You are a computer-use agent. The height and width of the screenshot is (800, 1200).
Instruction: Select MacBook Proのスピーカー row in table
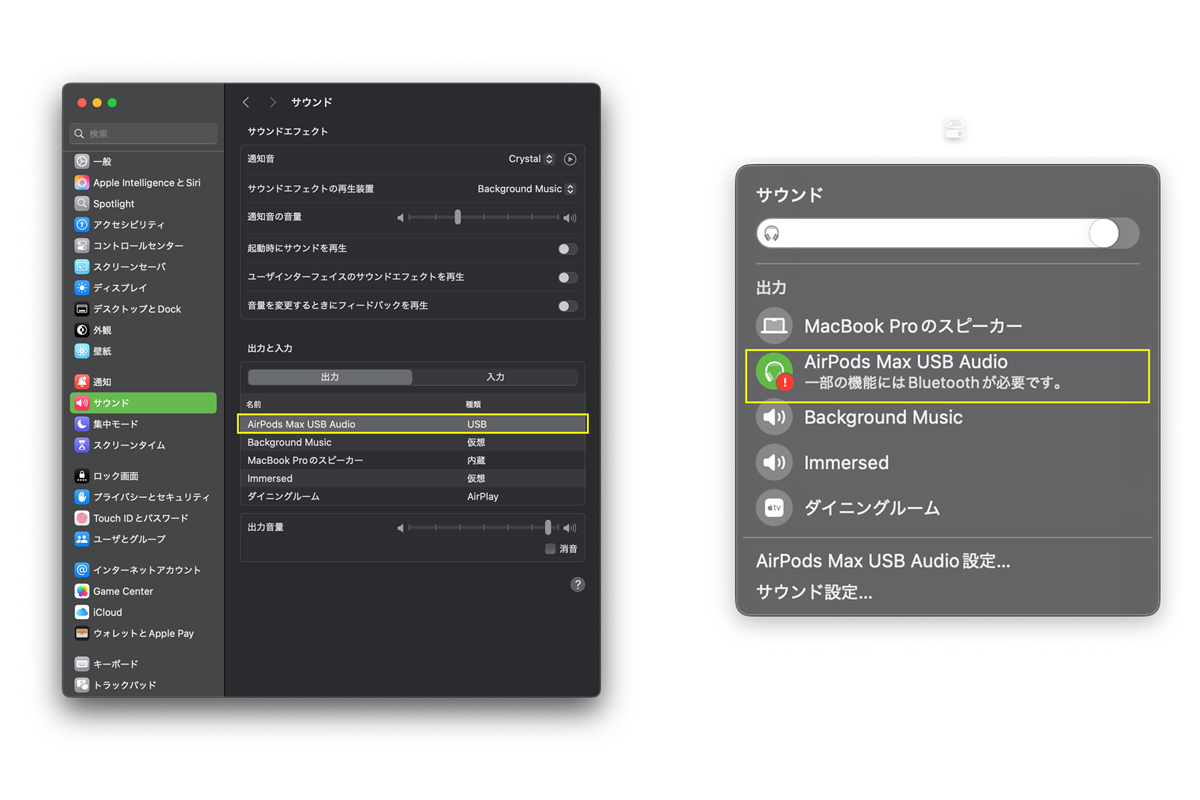pyautogui.click(x=413, y=460)
